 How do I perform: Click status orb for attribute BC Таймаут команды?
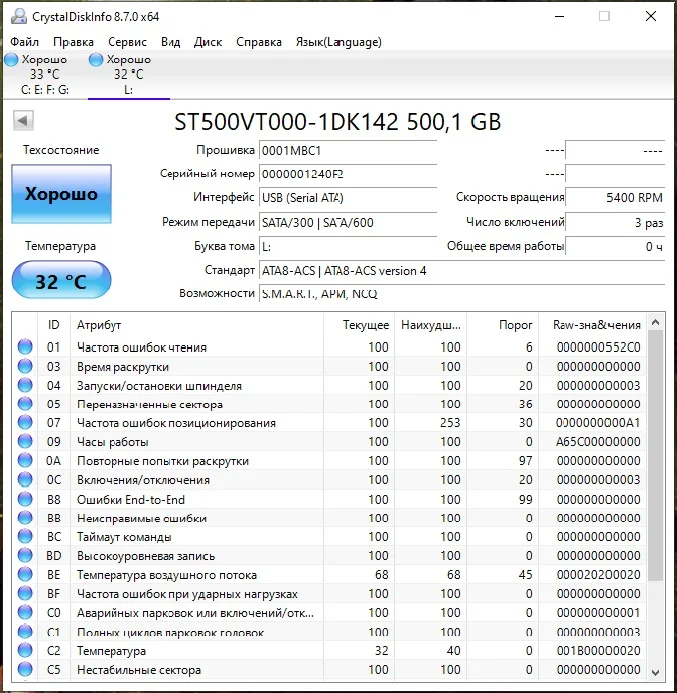pos(25,537)
